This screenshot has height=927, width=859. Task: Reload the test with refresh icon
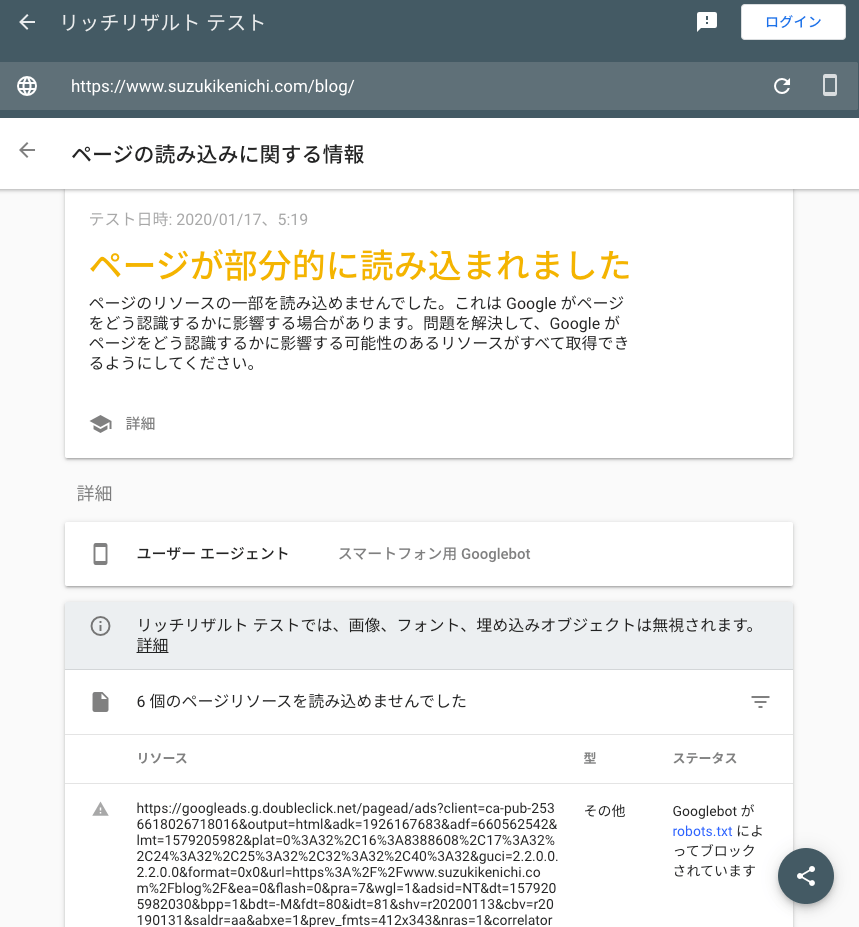pyautogui.click(x=782, y=86)
